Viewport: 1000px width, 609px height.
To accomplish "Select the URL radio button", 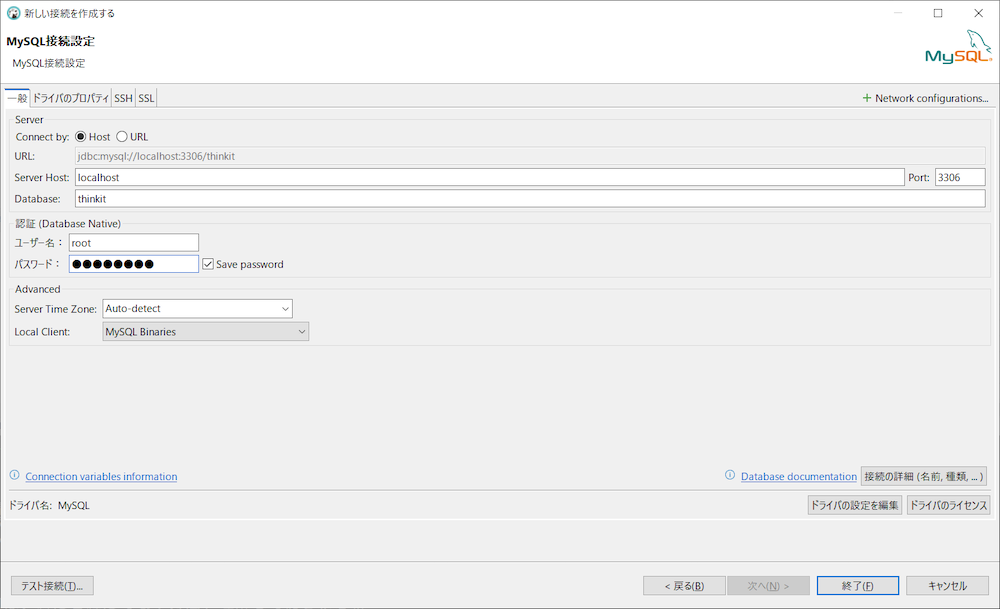I will click(122, 136).
